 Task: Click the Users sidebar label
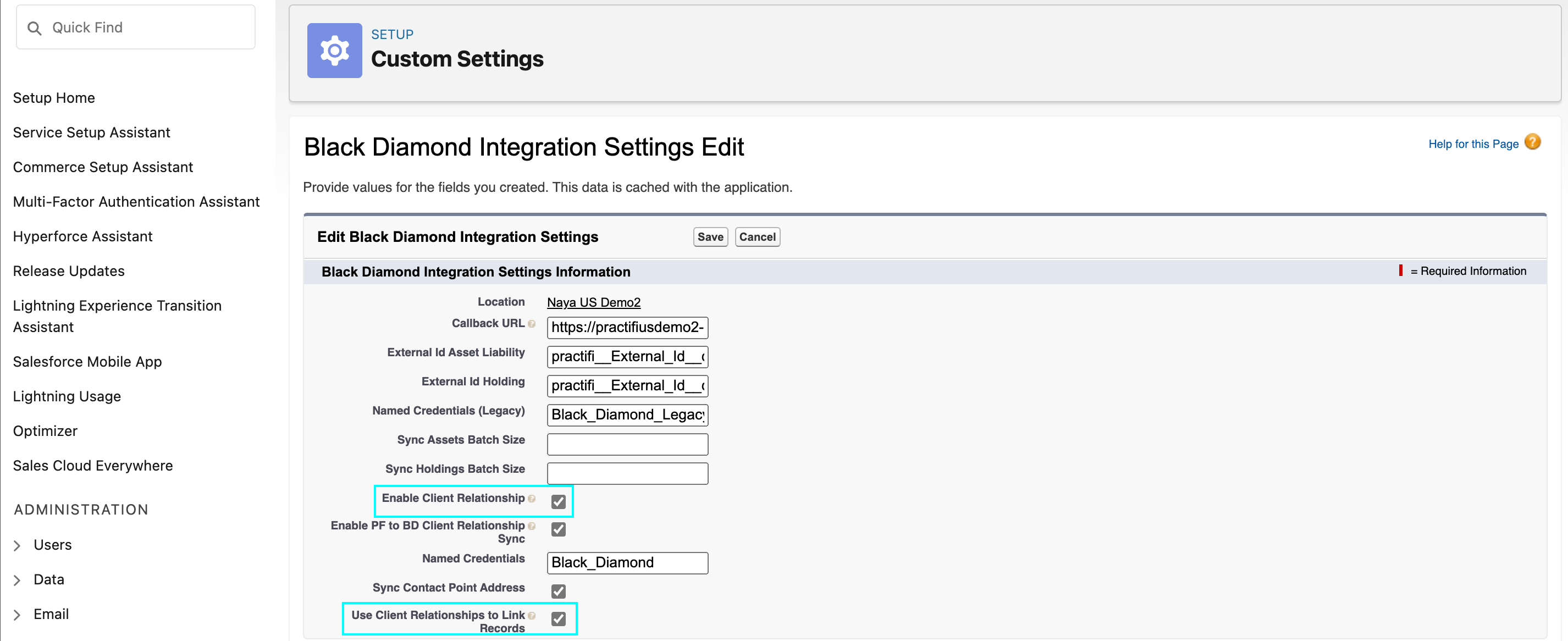tap(52, 545)
